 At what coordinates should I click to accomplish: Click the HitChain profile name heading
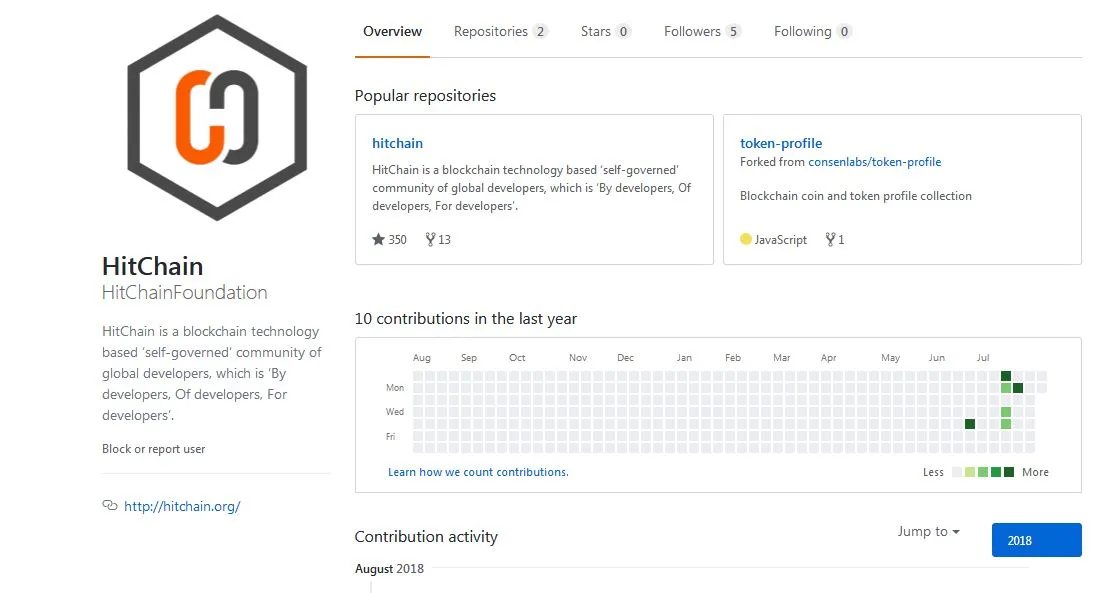pyautogui.click(x=152, y=266)
